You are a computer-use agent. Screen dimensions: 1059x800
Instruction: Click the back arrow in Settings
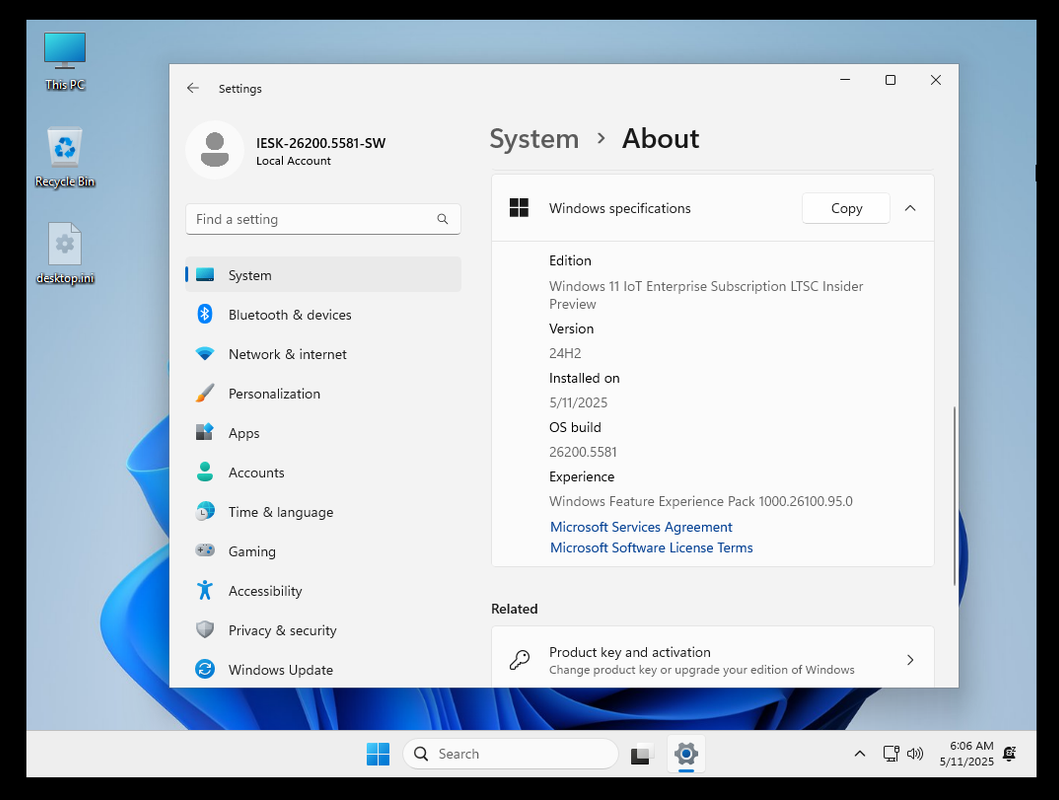pos(193,88)
